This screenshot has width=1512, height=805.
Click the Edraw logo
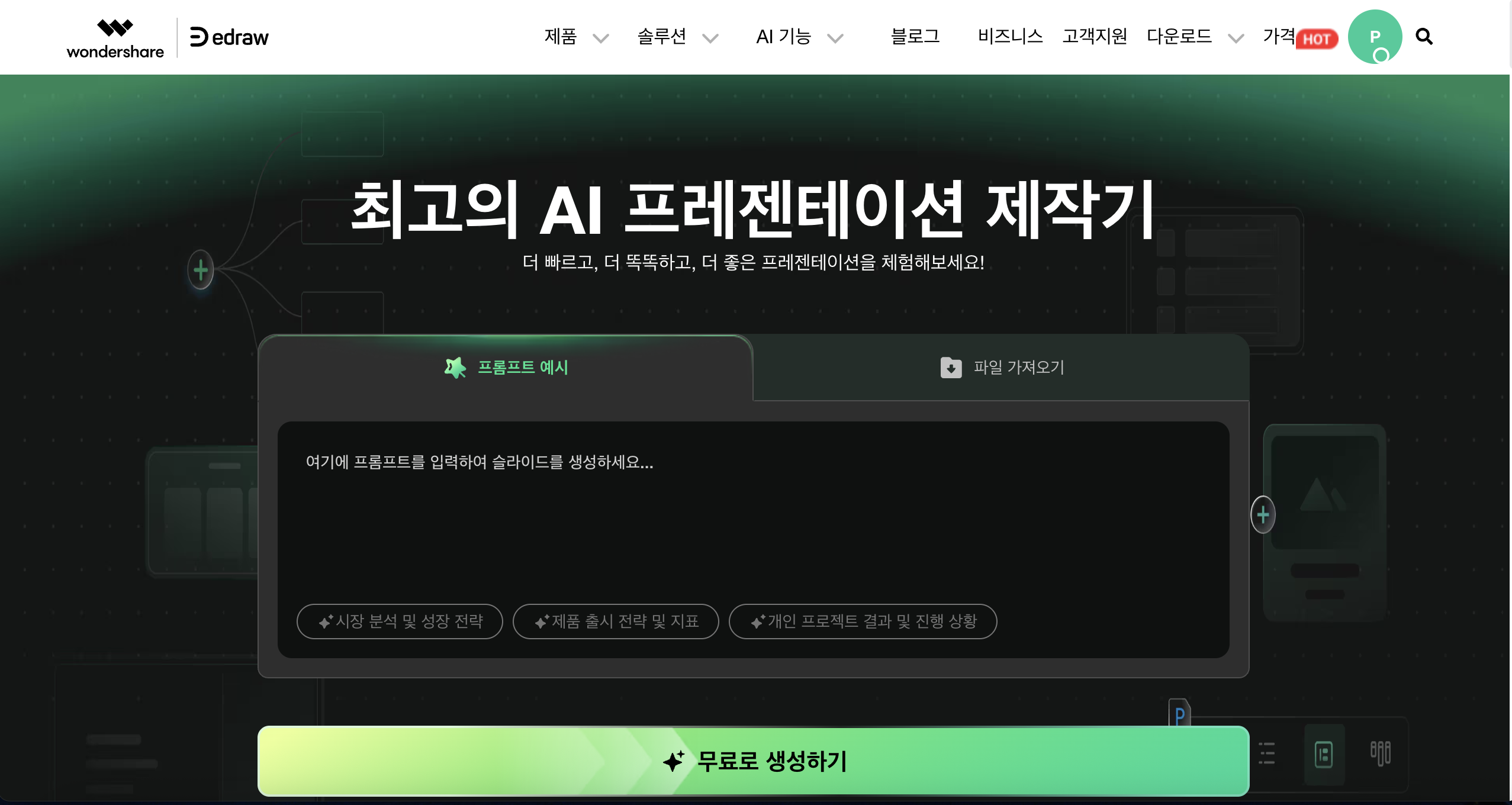click(229, 37)
